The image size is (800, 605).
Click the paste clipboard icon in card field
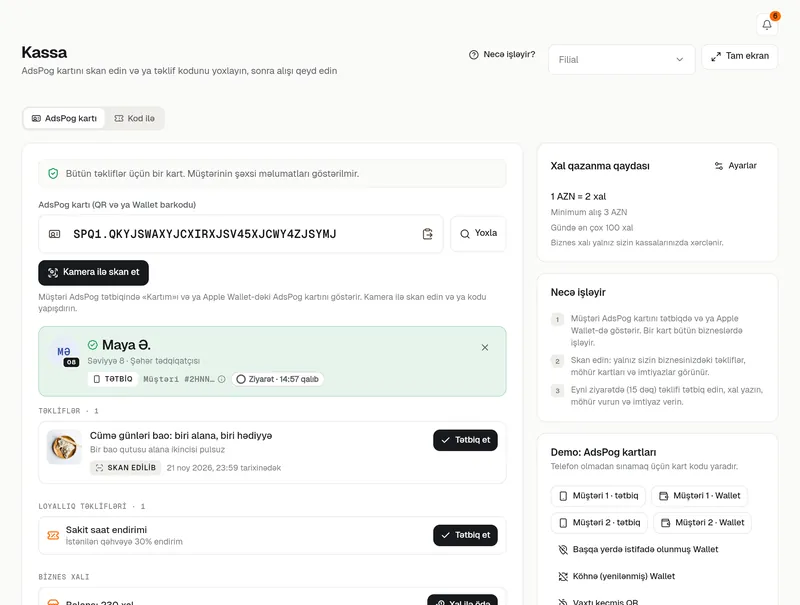(428, 234)
